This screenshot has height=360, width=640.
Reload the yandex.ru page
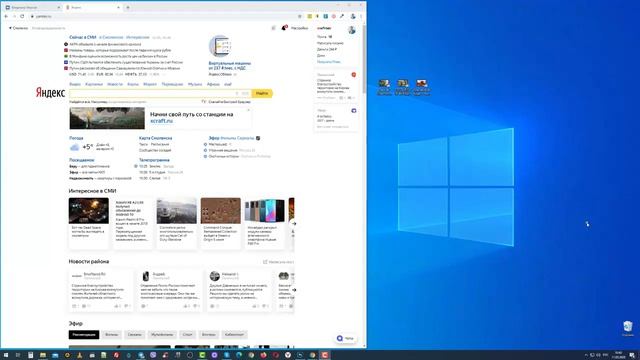pyautogui.click(x=22, y=16)
